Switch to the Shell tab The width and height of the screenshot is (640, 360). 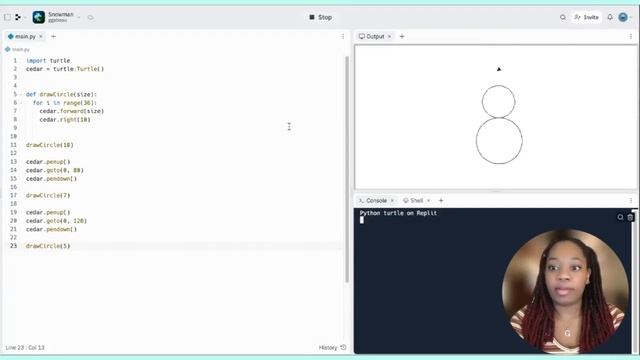(x=413, y=200)
